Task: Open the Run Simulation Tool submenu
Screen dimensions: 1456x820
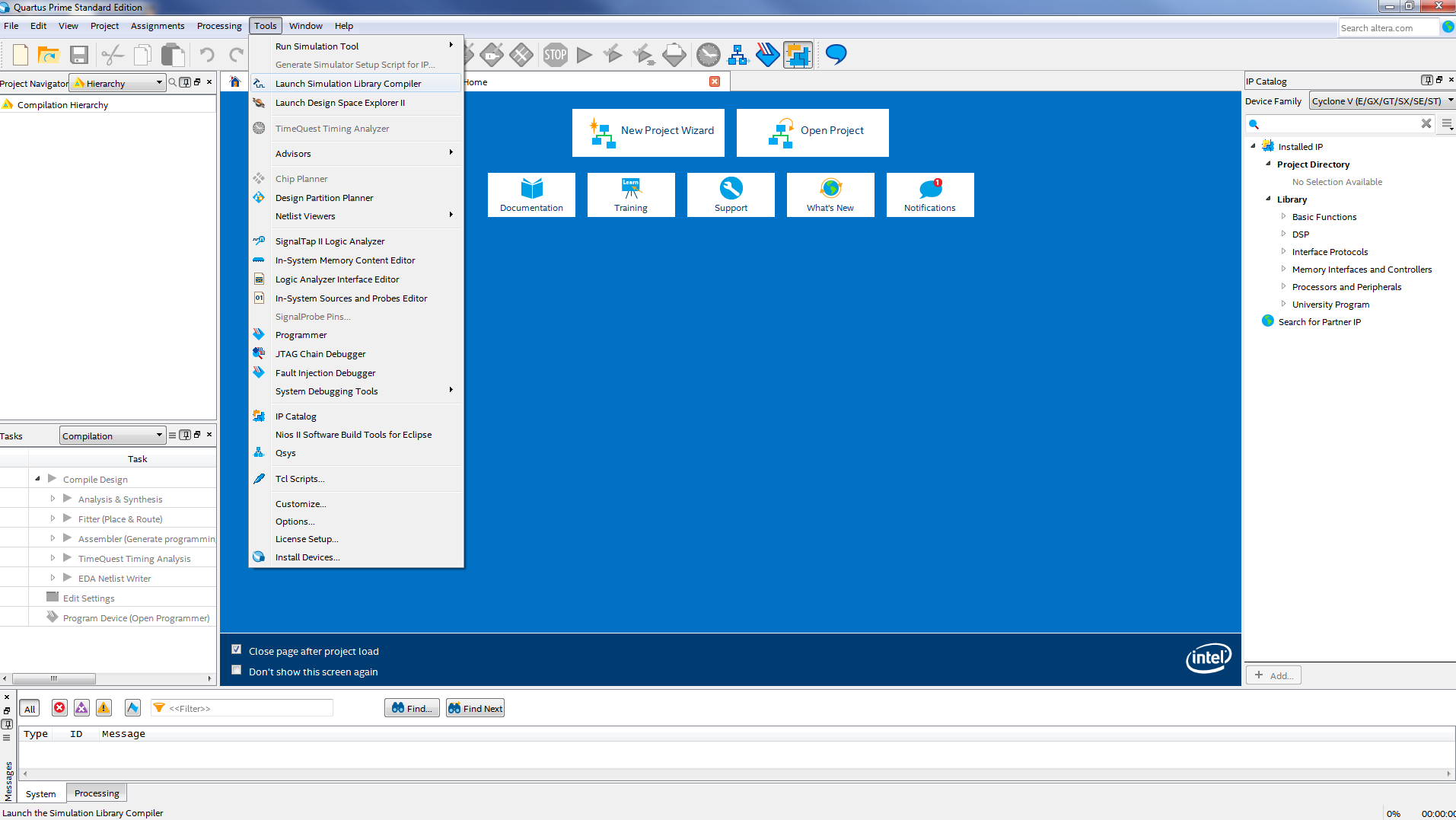Action: pos(355,46)
